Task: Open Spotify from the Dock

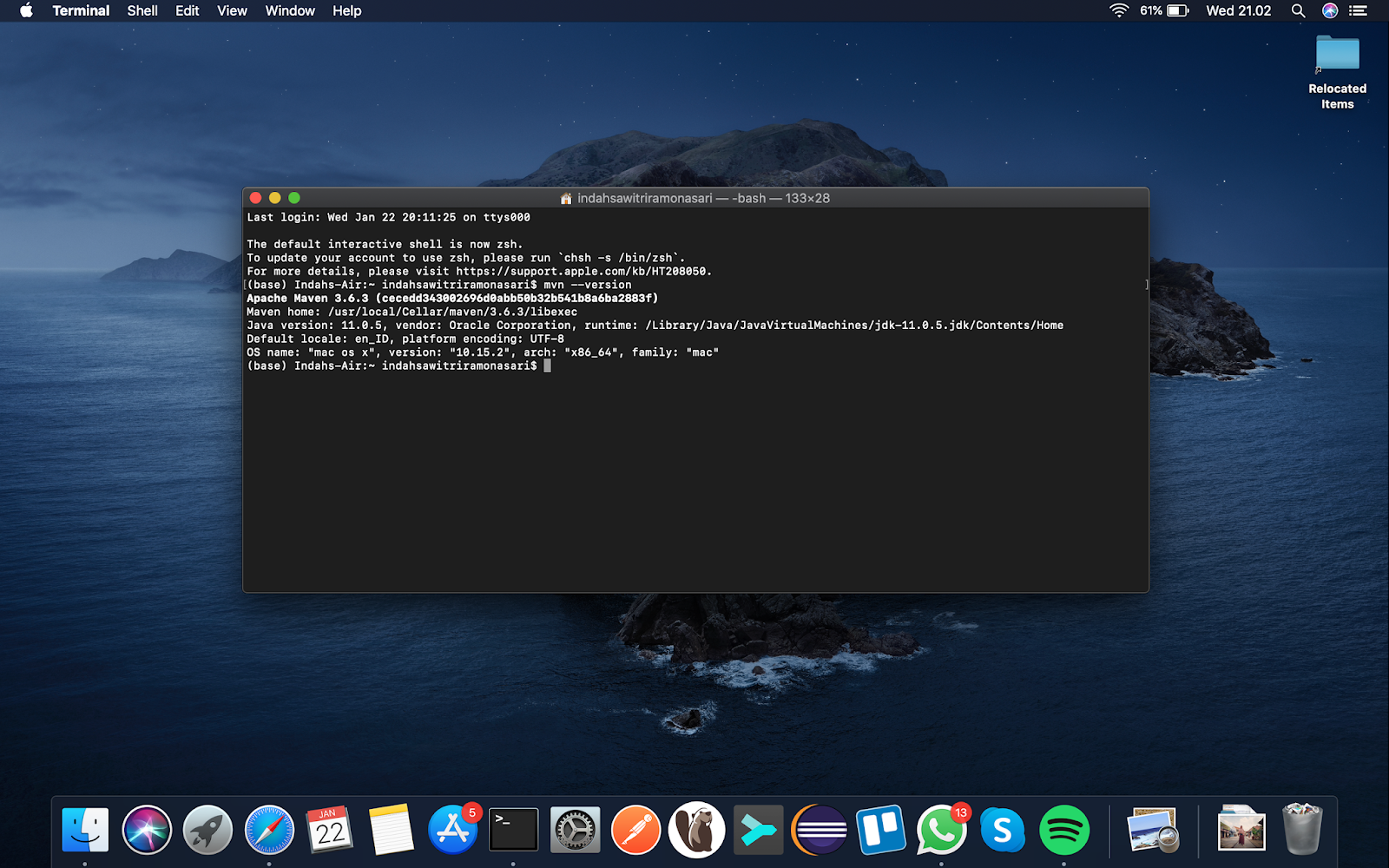Action: [1063, 830]
